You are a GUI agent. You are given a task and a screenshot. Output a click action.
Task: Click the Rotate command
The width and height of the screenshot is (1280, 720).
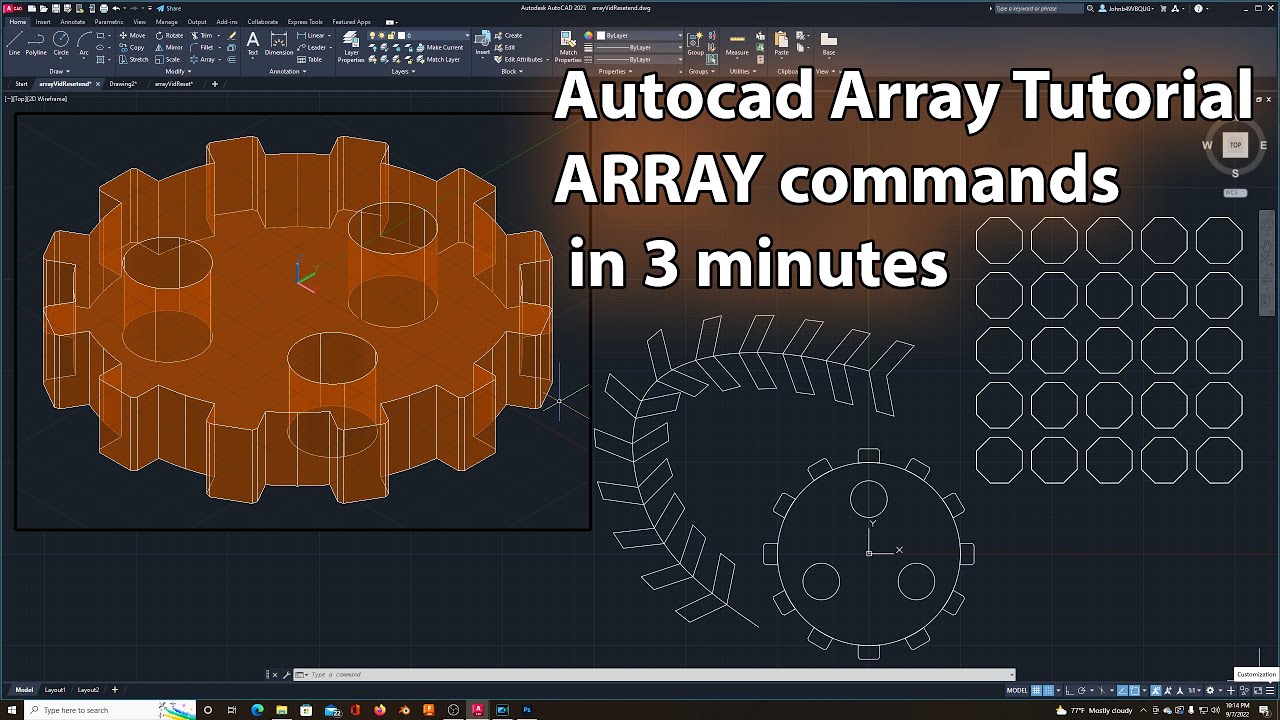coord(170,35)
